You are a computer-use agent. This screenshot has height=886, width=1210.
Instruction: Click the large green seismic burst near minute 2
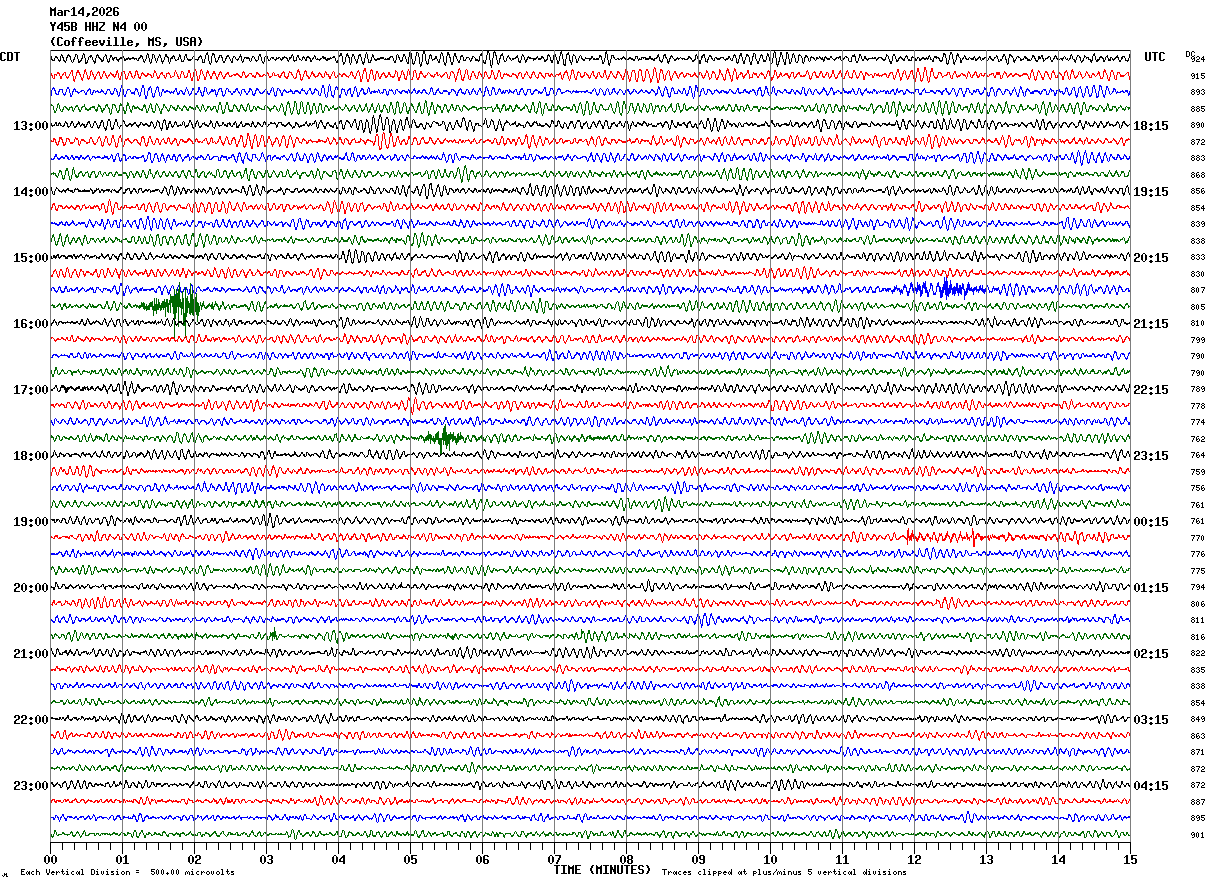pyautogui.click(x=178, y=305)
